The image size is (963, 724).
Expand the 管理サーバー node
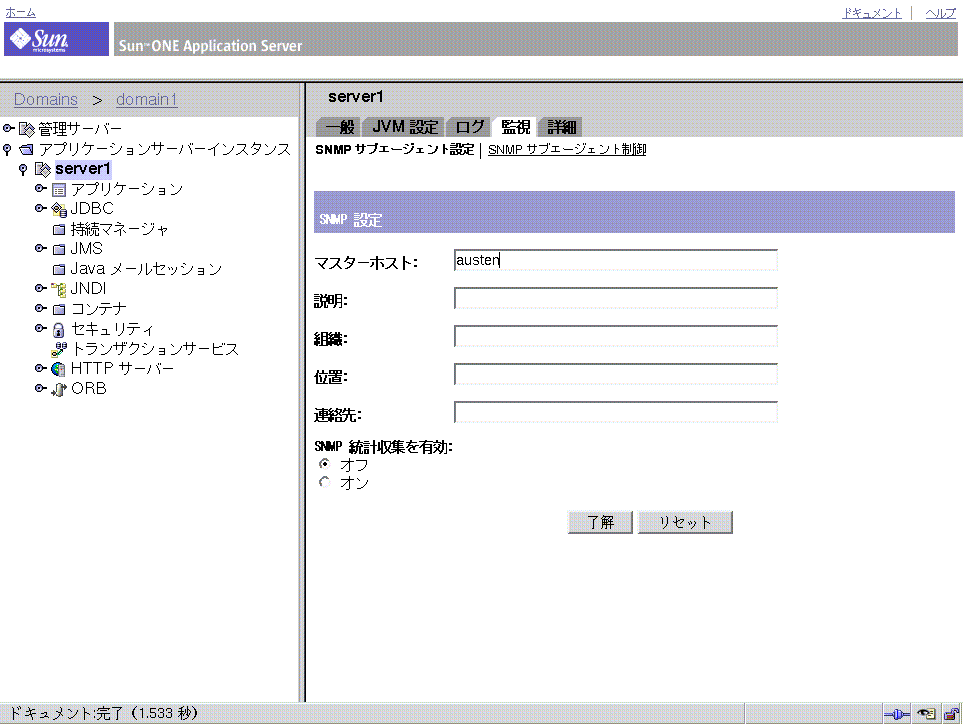pyautogui.click(x=9, y=128)
